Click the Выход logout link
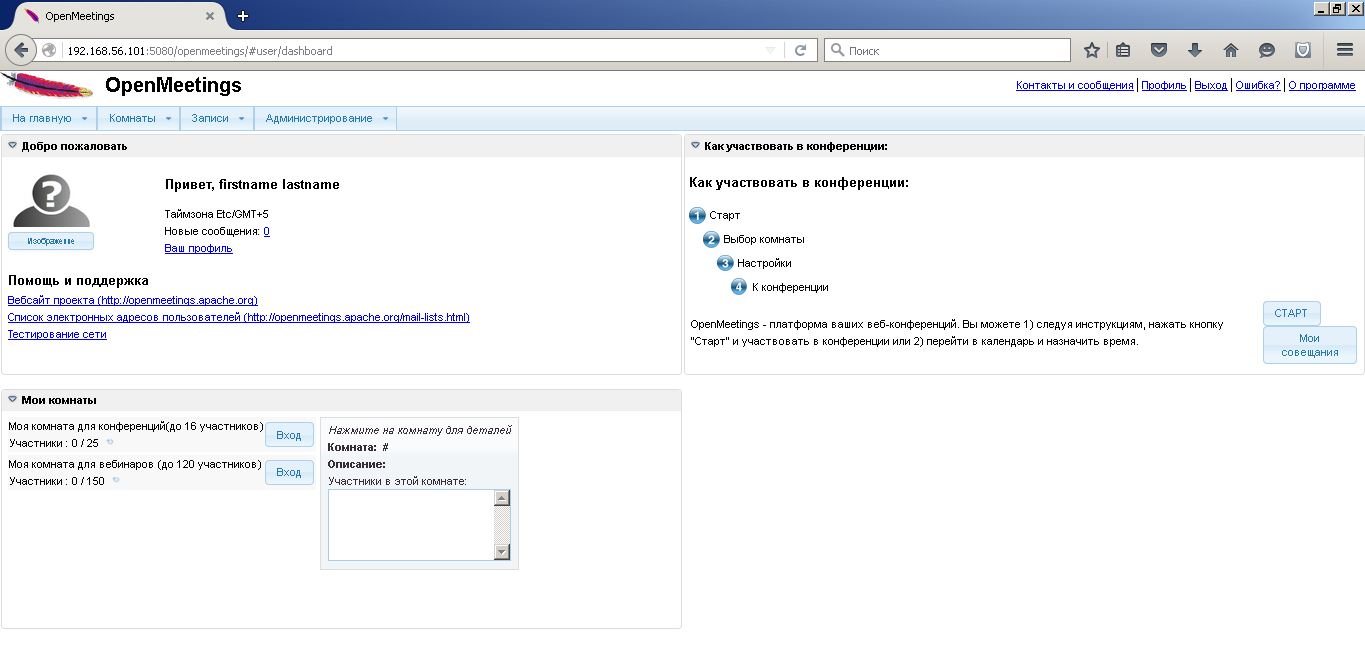The width and height of the screenshot is (1365, 650). [x=1211, y=86]
